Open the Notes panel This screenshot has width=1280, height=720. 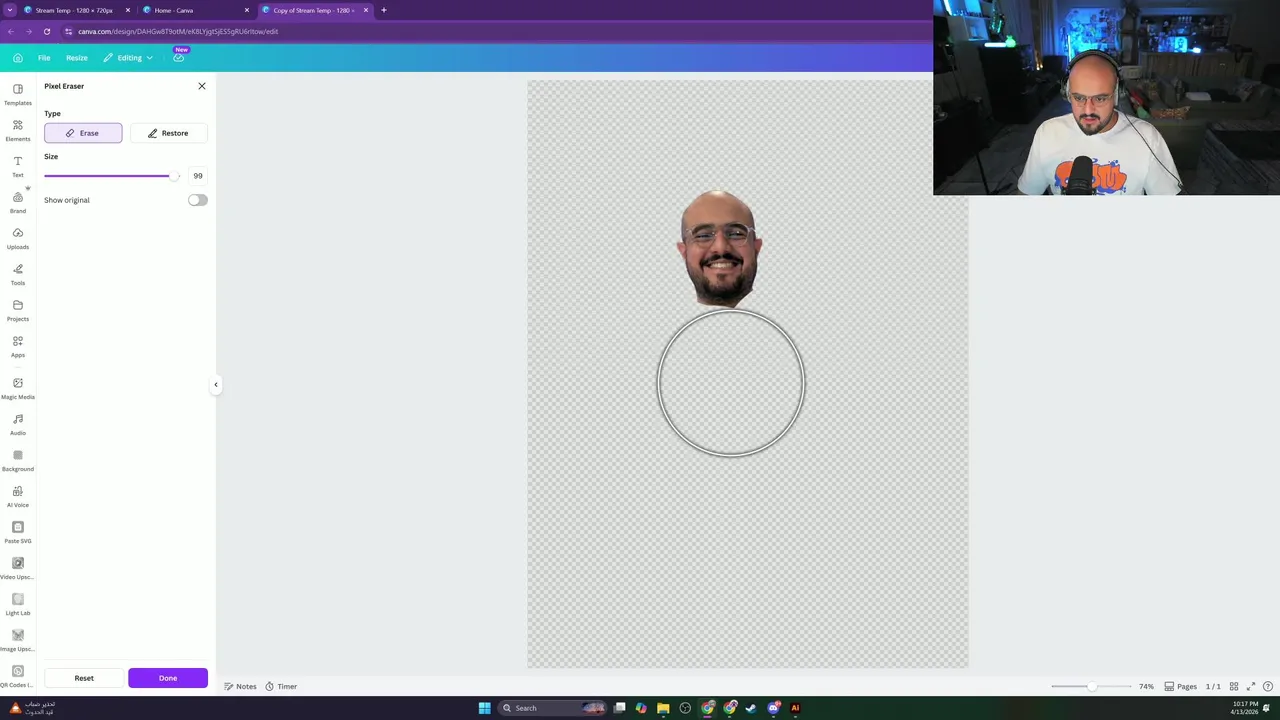pyautogui.click(x=240, y=686)
